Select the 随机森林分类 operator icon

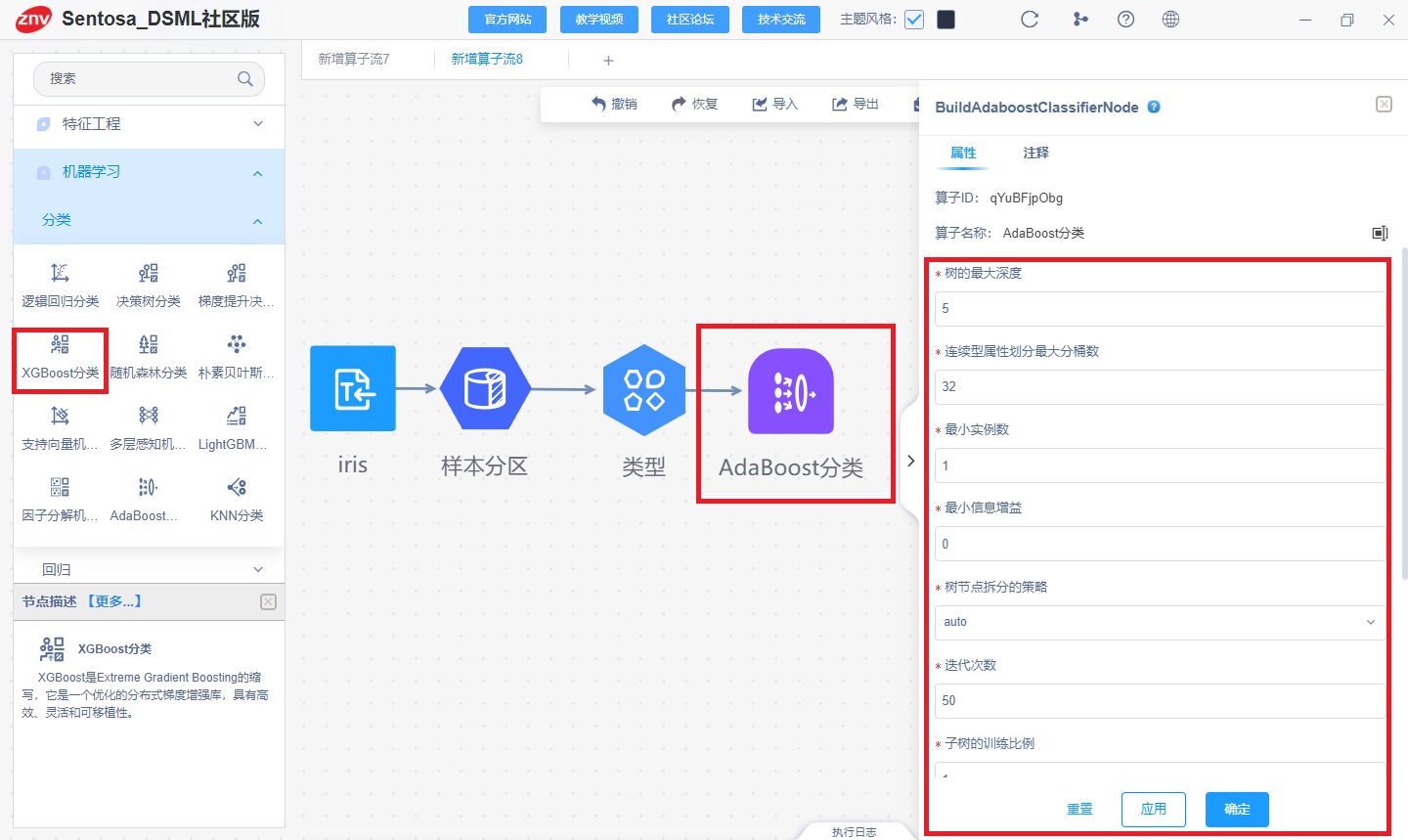[148, 344]
